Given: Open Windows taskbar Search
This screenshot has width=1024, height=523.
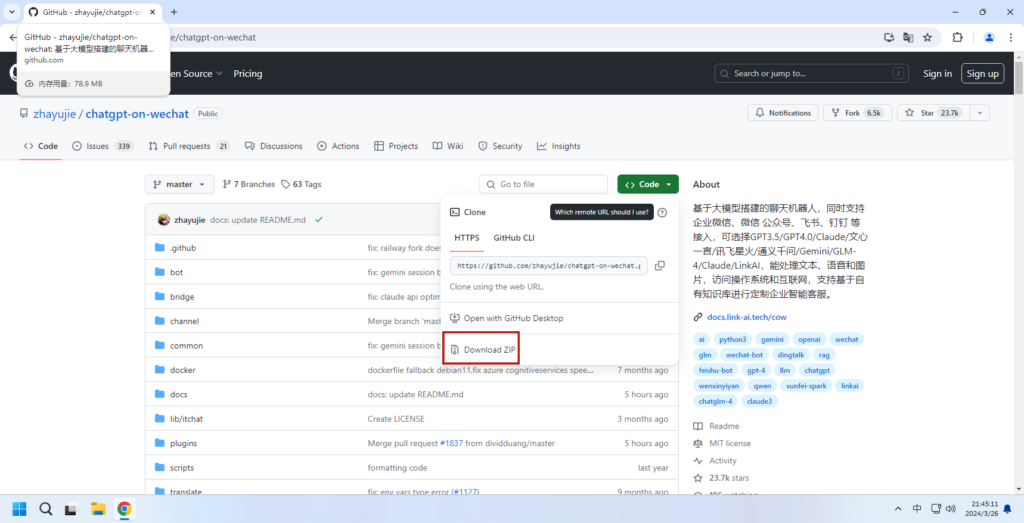Looking at the screenshot, I should coord(46,509).
